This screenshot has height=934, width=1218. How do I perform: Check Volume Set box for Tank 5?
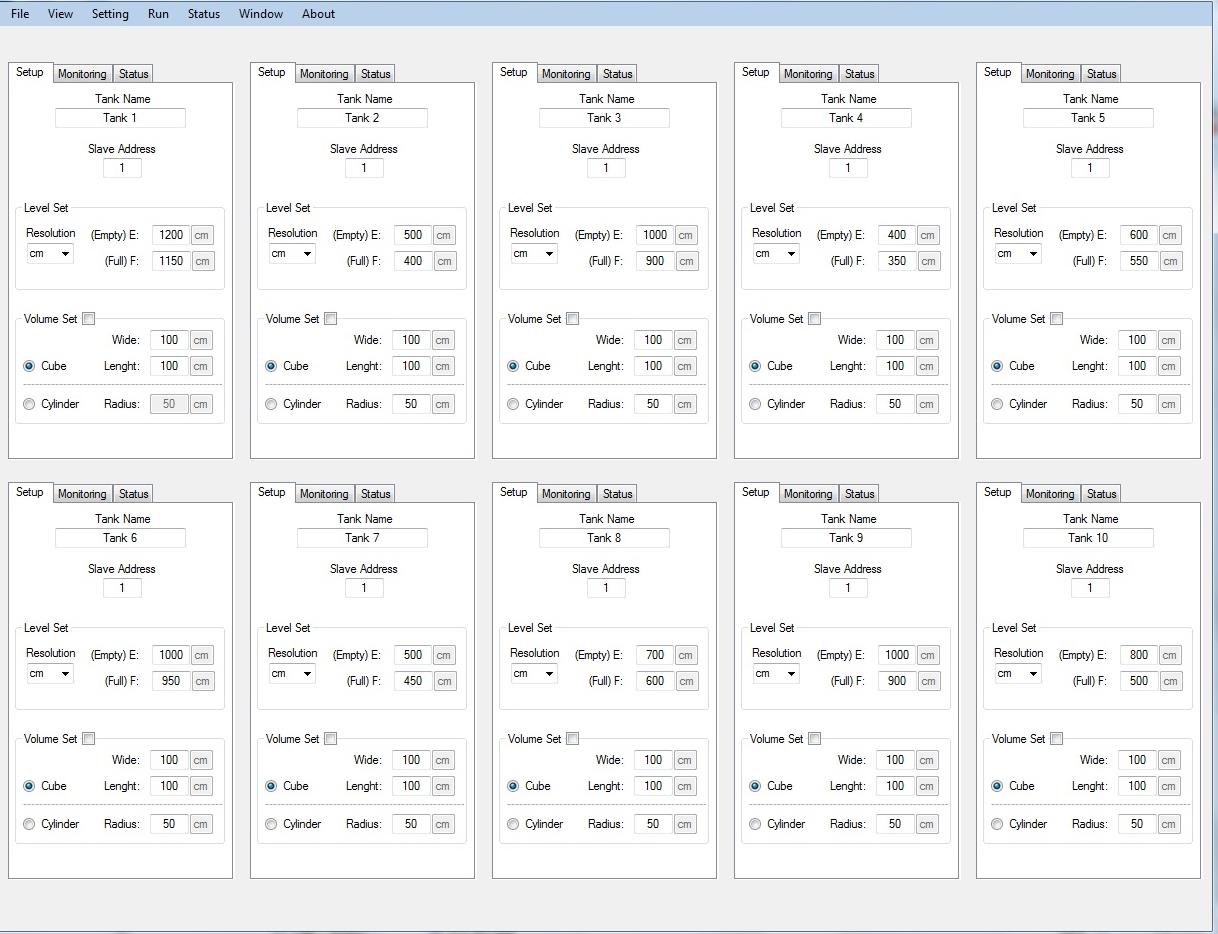pos(1057,319)
